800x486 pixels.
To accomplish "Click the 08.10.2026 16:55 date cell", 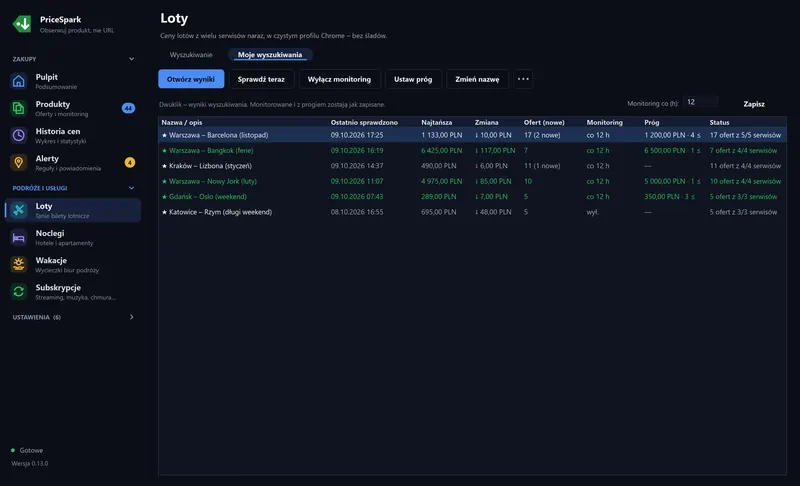I will [357, 212].
